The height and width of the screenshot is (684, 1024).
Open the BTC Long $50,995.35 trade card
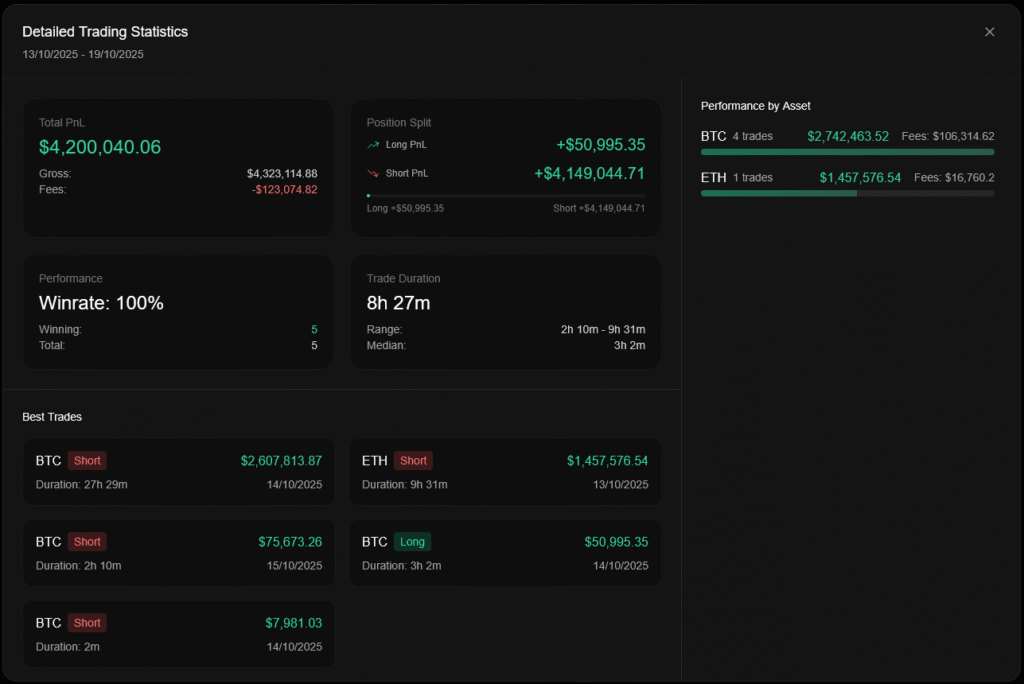(x=505, y=553)
